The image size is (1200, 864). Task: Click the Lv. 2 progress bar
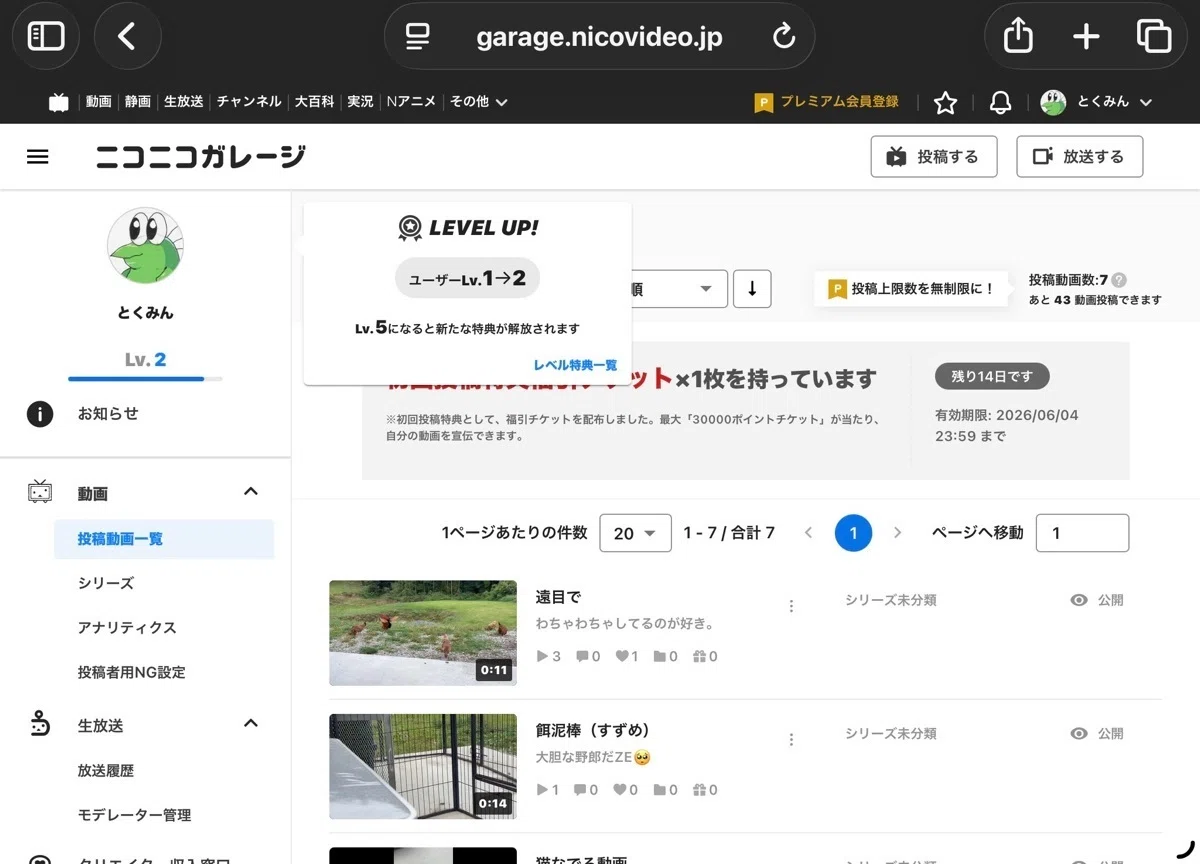coord(145,379)
